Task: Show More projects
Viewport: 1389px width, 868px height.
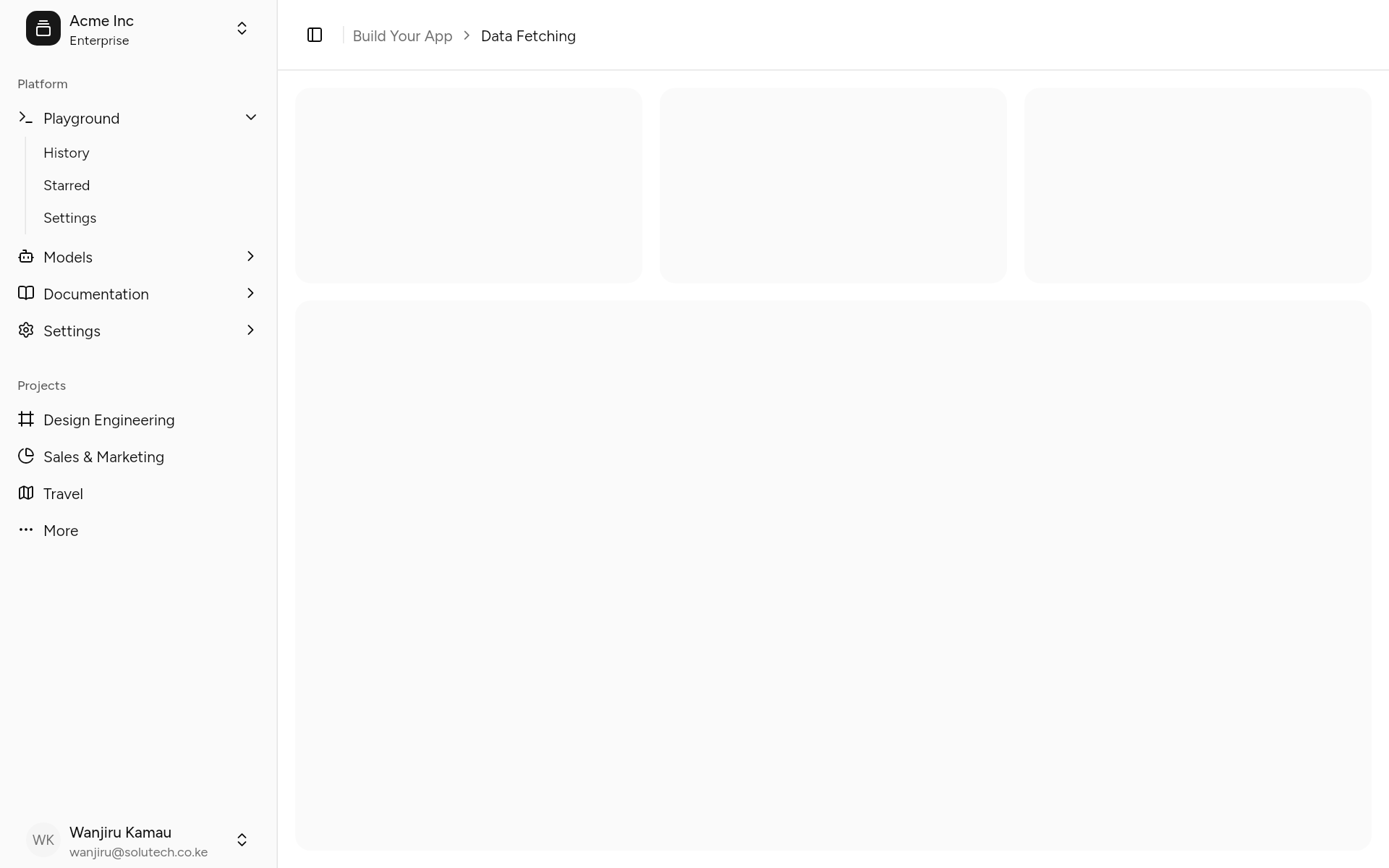Action: pyautogui.click(x=138, y=530)
